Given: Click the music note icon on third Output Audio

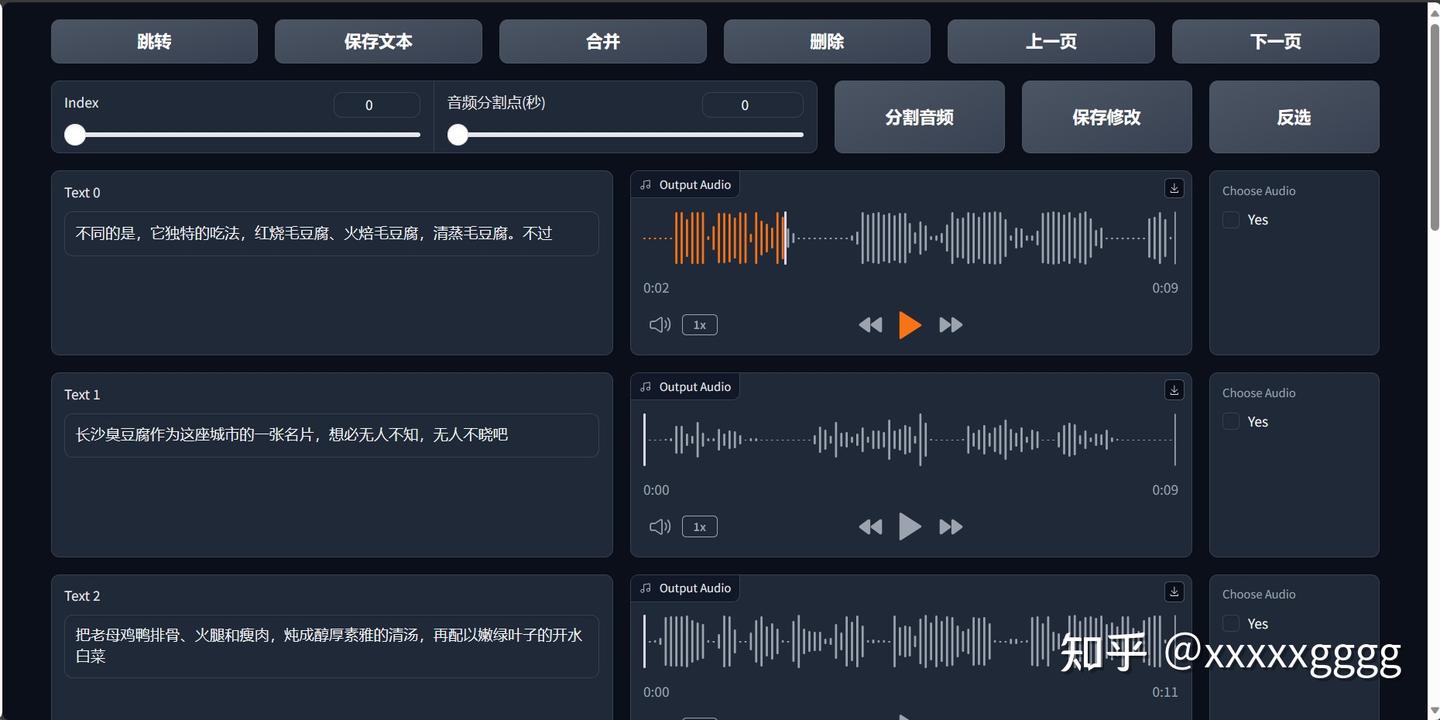Looking at the screenshot, I should pyautogui.click(x=644, y=588).
